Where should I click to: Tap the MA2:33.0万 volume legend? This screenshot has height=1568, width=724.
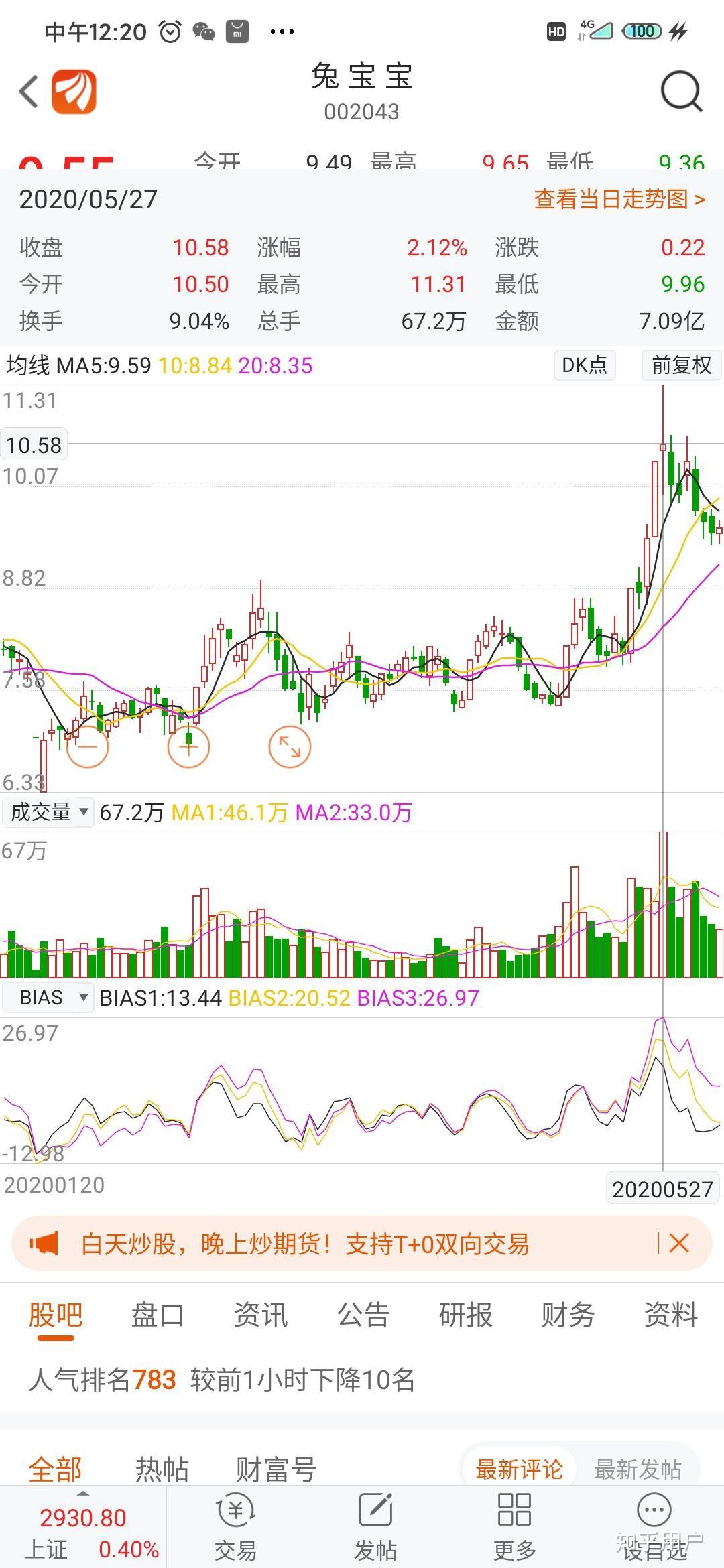coord(354,813)
